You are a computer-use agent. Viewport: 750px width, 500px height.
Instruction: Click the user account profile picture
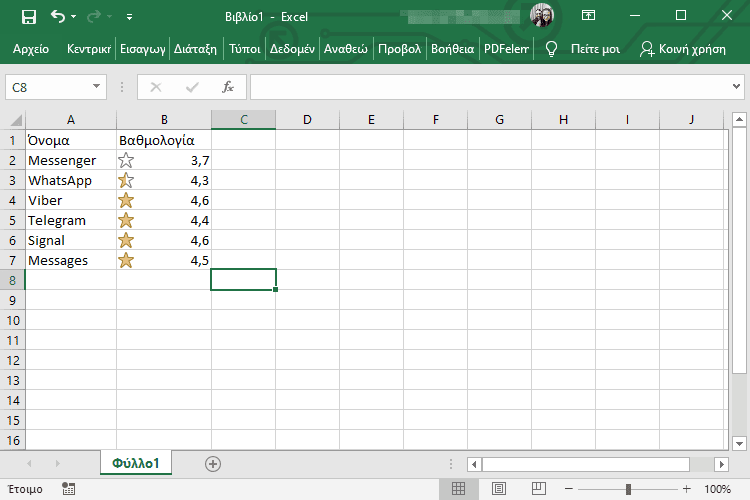[x=541, y=15]
